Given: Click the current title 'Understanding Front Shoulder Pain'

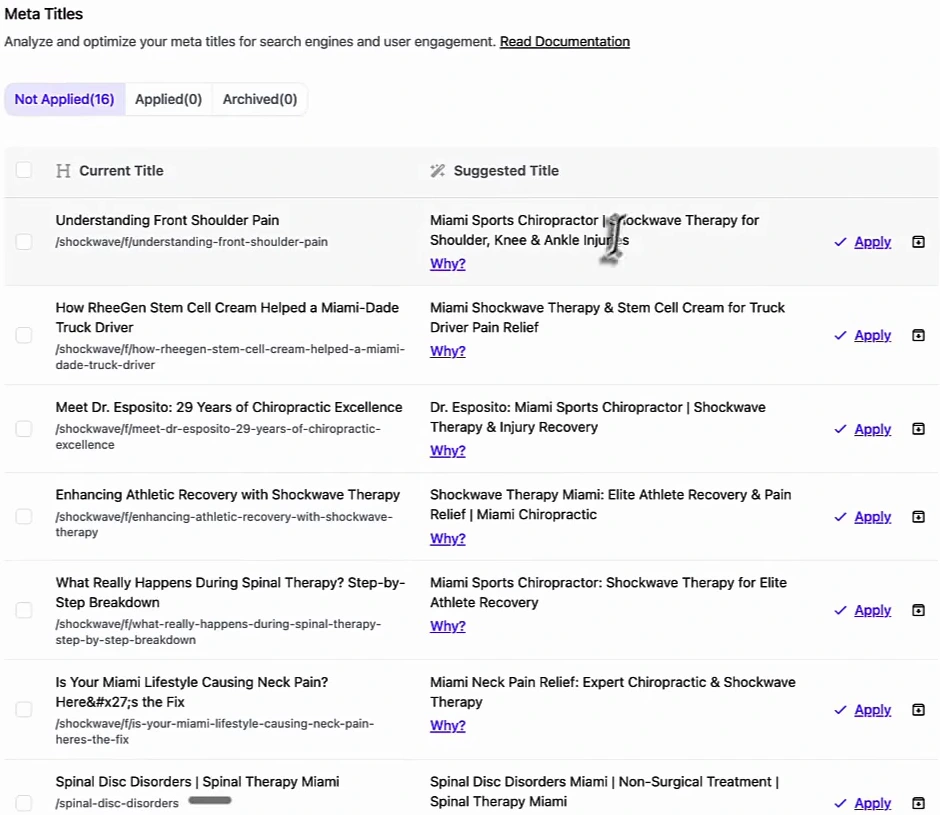Looking at the screenshot, I should click(x=167, y=220).
